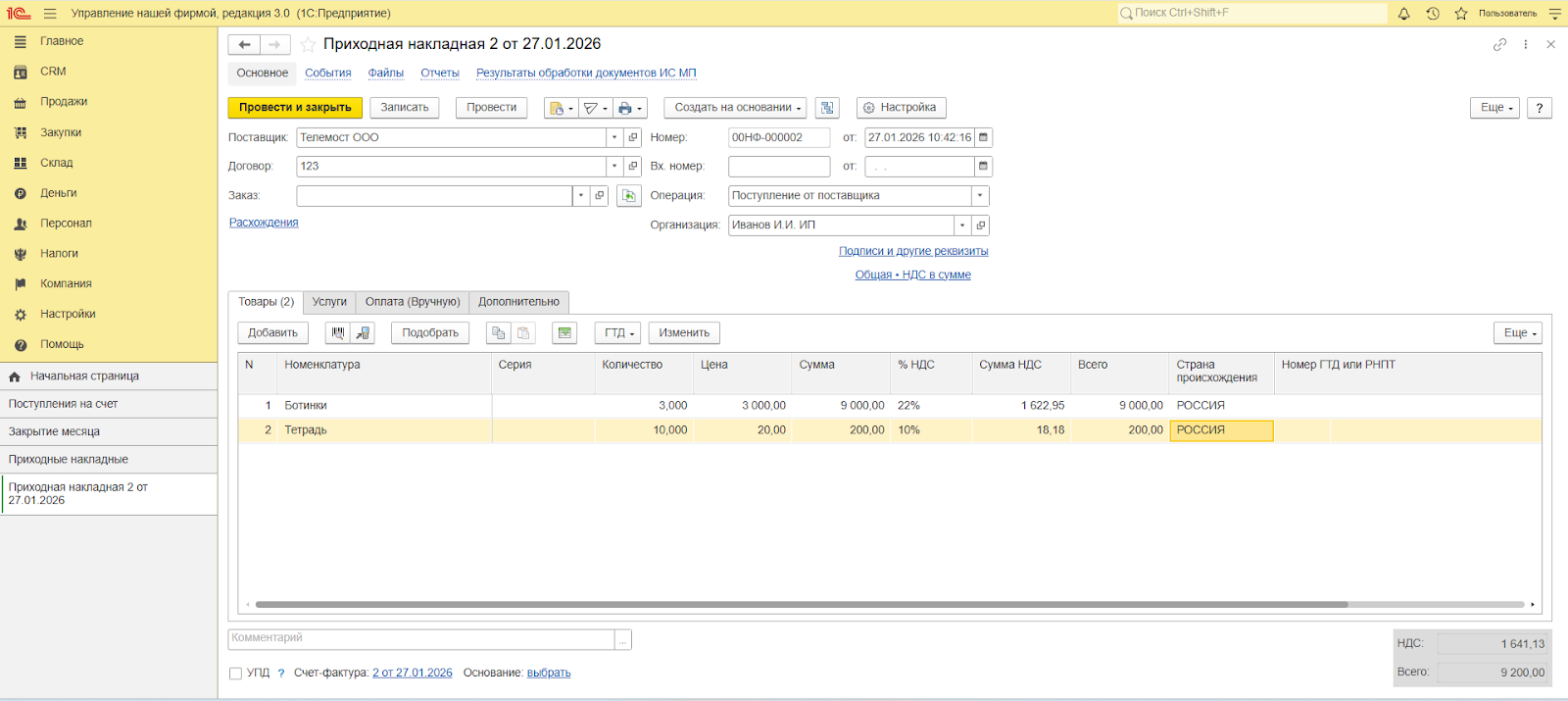Click the Вх. номер input field
The width and height of the screenshot is (1568, 701).
[x=779, y=167]
